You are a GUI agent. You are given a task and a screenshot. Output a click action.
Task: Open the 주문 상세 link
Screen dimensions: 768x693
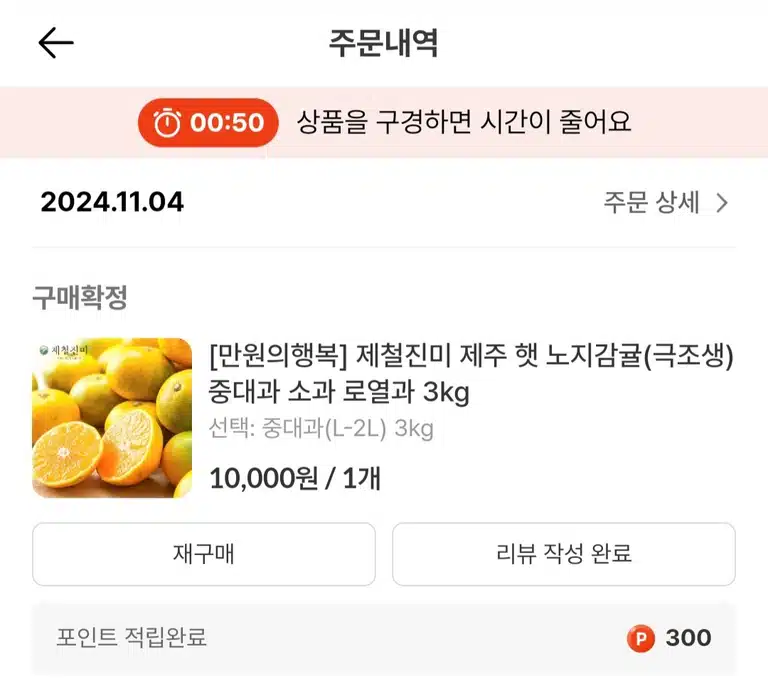tap(666, 202)
